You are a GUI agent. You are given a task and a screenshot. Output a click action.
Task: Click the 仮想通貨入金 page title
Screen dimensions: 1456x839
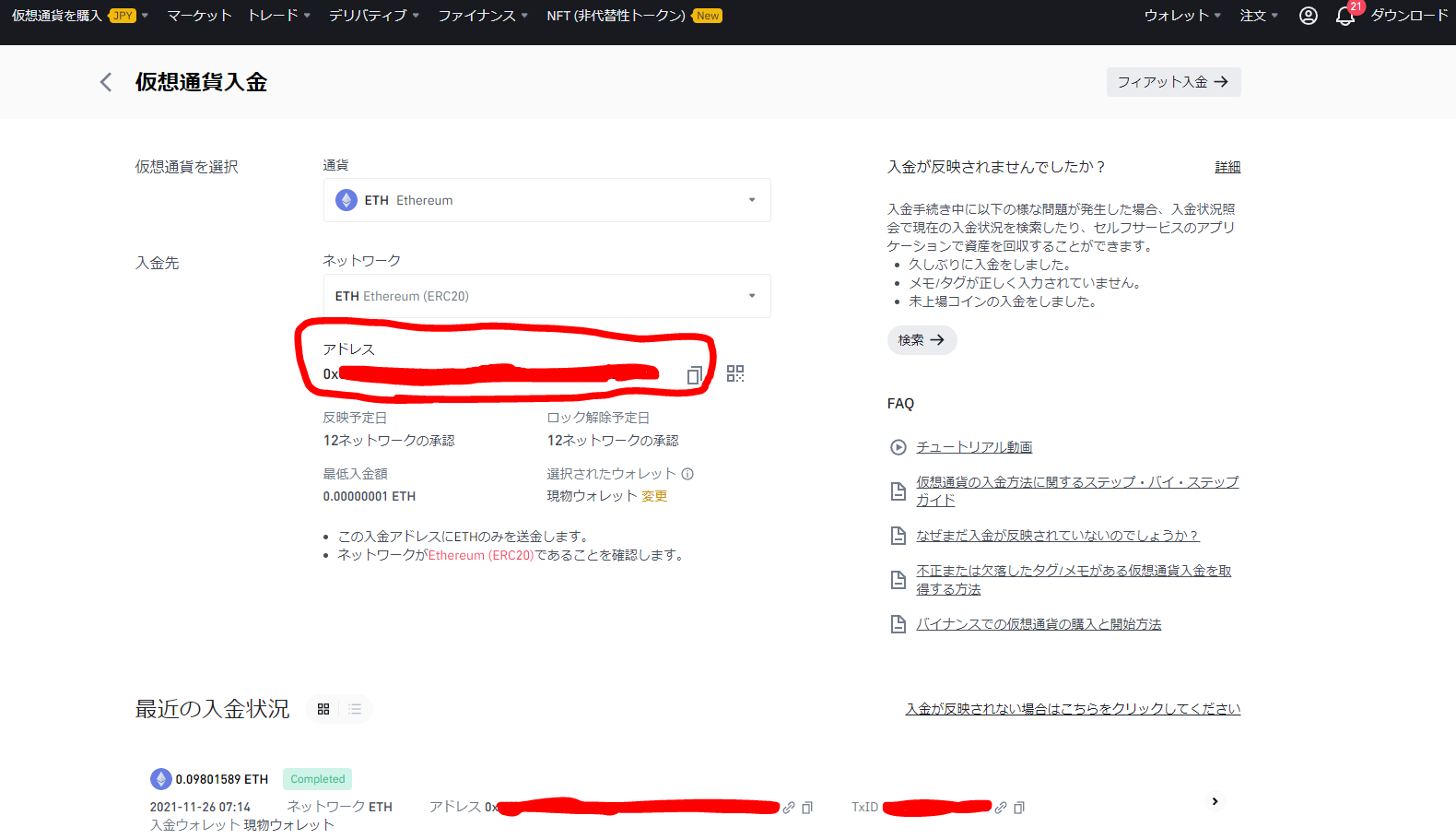201,82
